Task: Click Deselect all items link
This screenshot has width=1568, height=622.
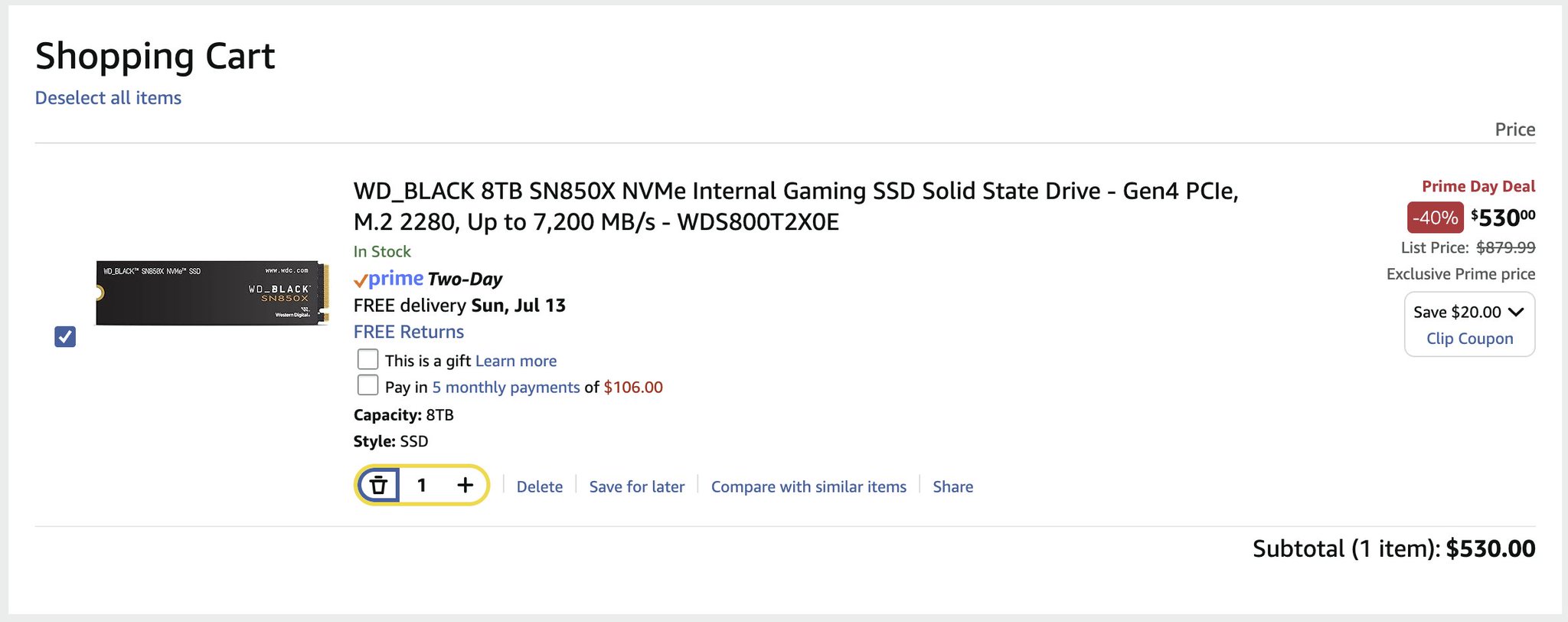Action: point(108,98)
